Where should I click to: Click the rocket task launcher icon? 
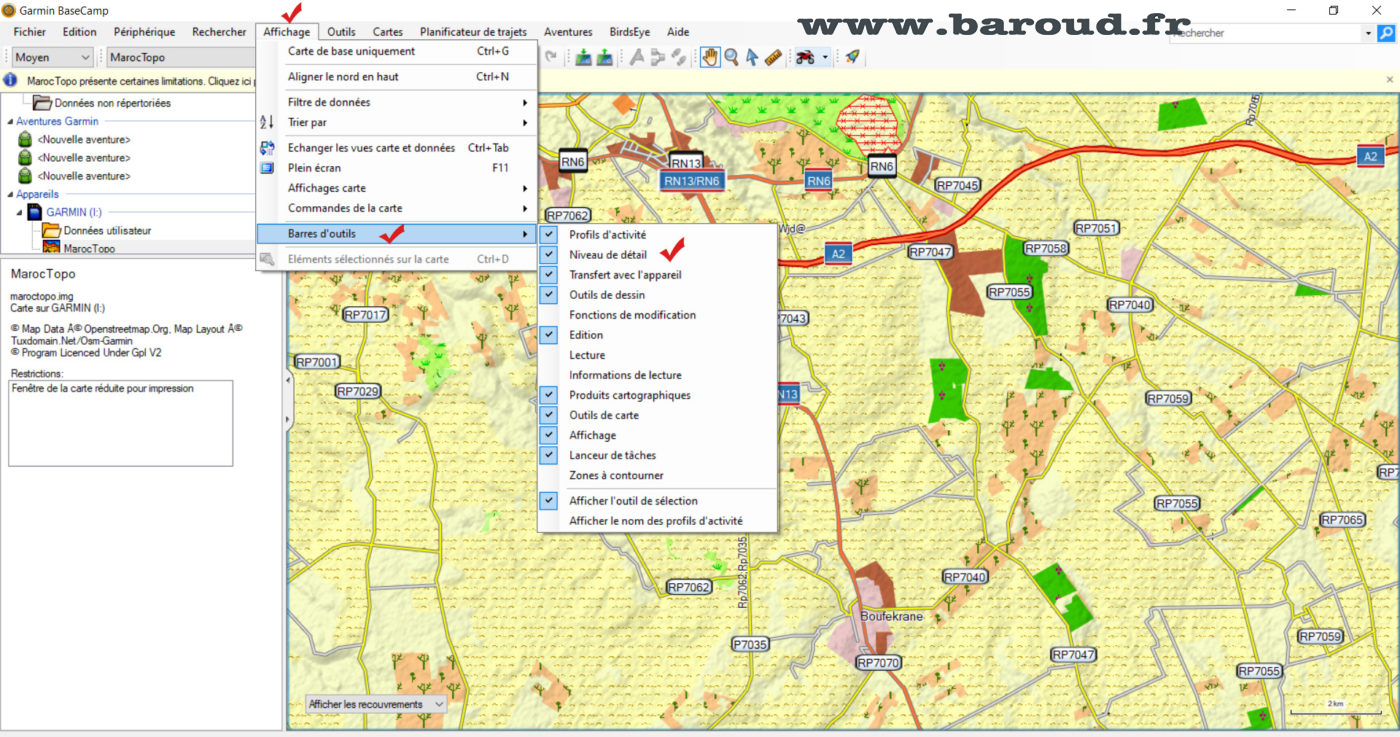(851, 58)
